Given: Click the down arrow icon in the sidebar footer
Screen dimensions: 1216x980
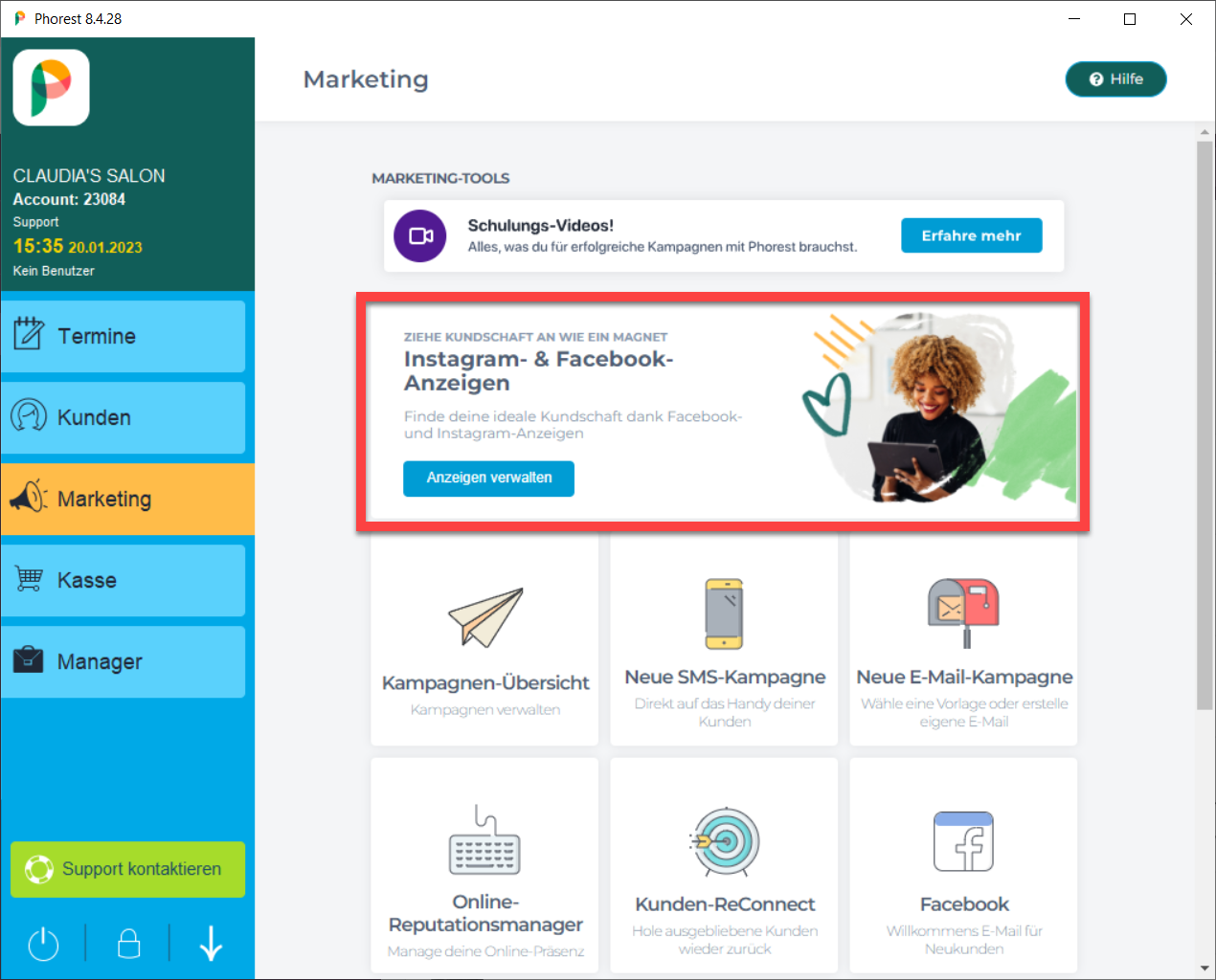Looking at the screenshot, I should click(x=212, y=944).
